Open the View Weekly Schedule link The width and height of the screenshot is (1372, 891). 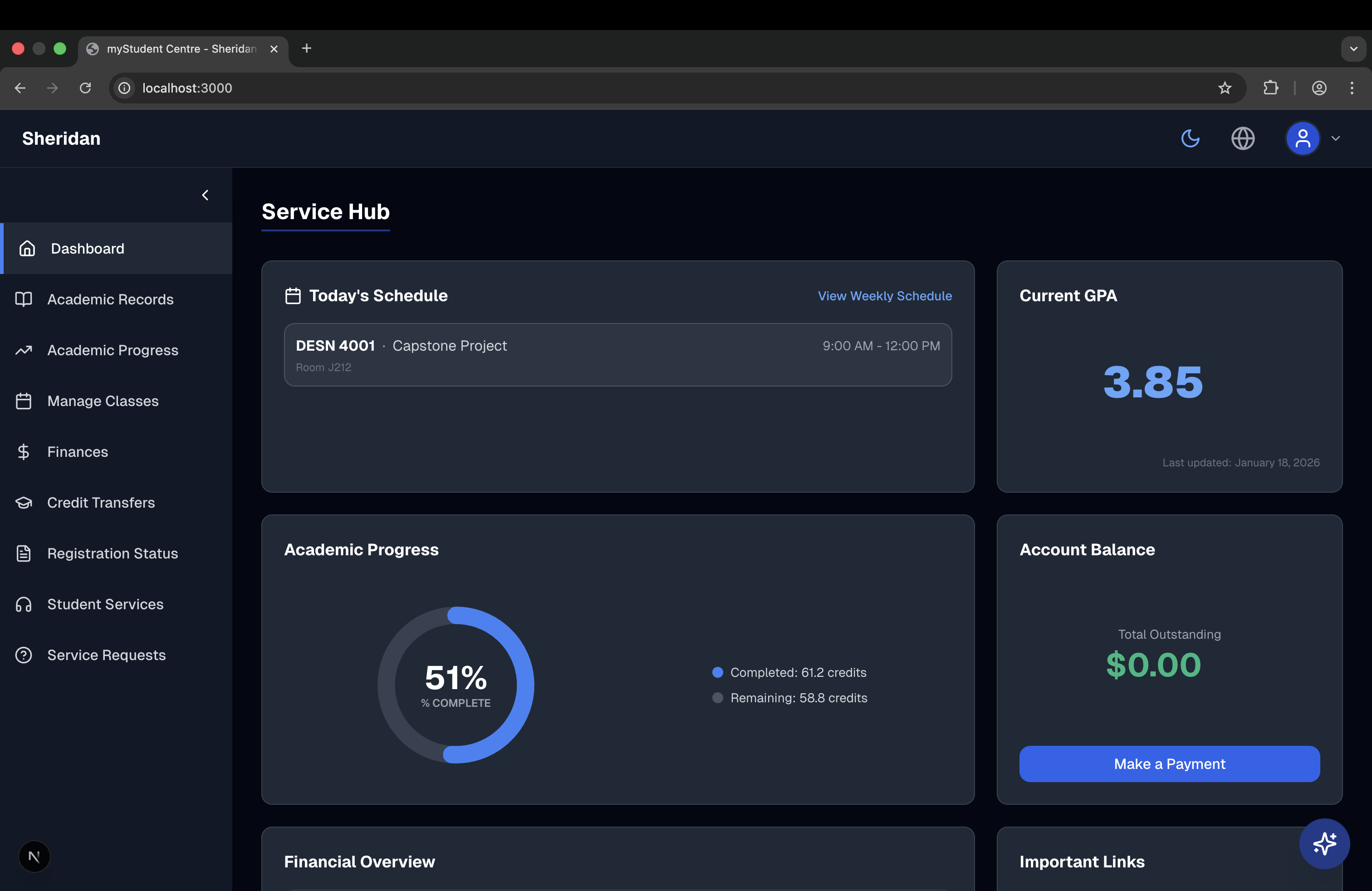[x=884, y=296]
